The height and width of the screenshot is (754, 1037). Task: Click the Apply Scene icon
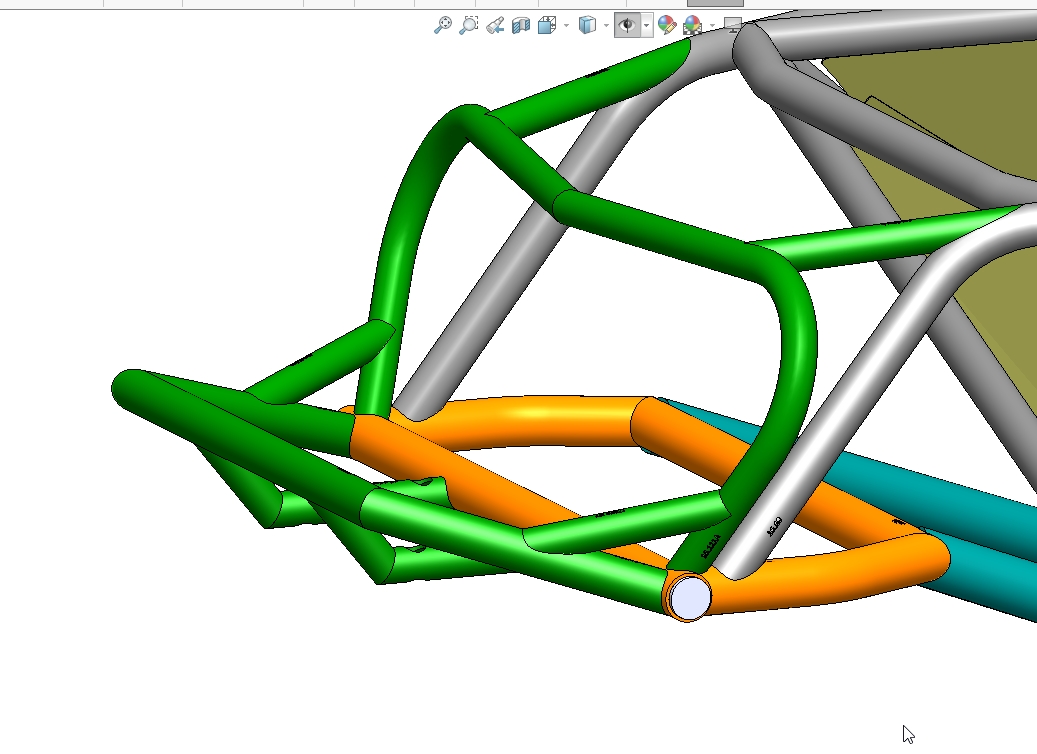click(x=692, y=25)
